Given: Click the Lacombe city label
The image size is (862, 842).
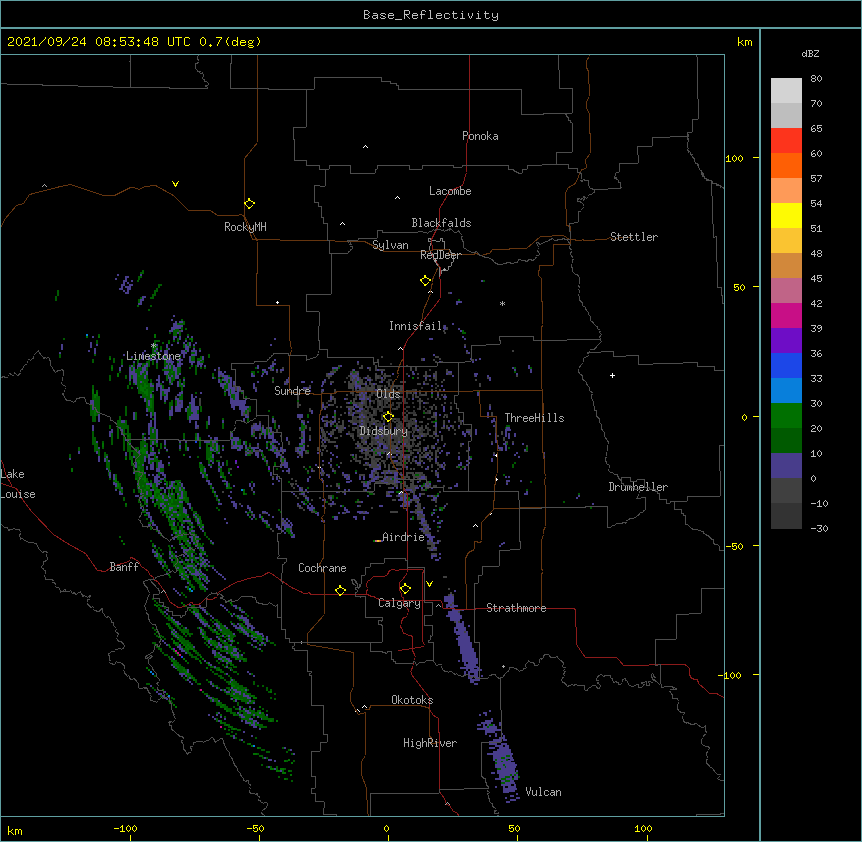Looking at the screenshot, I should tap(450, 191).
